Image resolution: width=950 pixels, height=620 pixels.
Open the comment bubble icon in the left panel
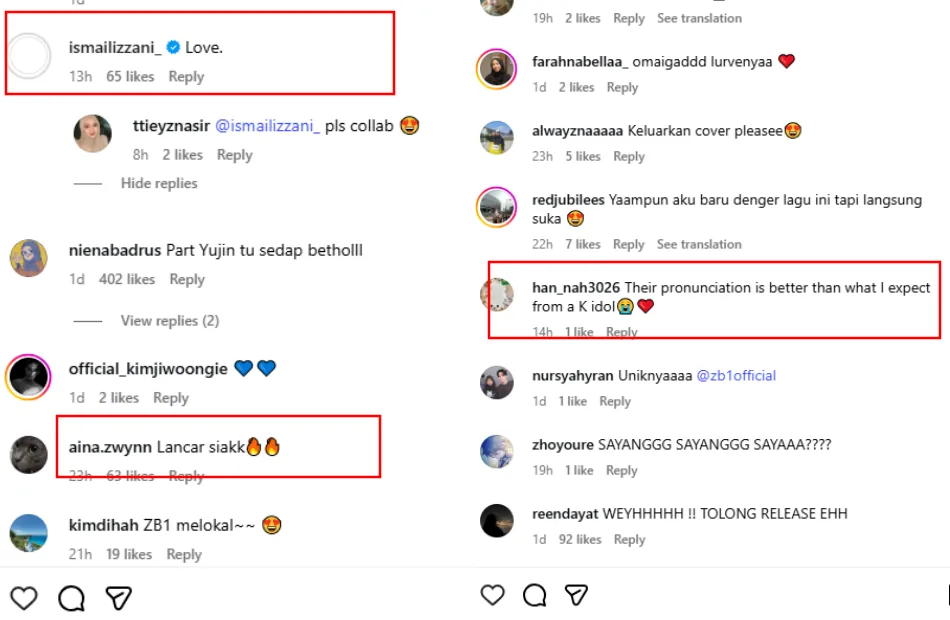pyautogui.click(x=71, y=598)
